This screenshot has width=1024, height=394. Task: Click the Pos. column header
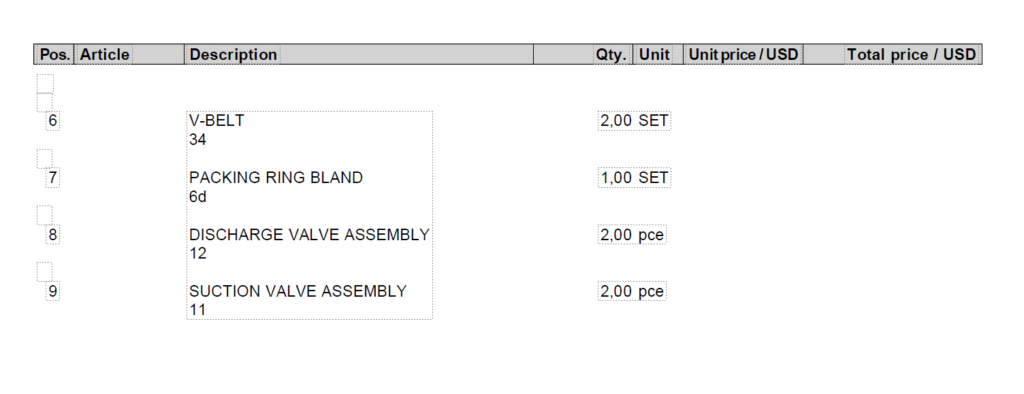click(x=55, y=55)
